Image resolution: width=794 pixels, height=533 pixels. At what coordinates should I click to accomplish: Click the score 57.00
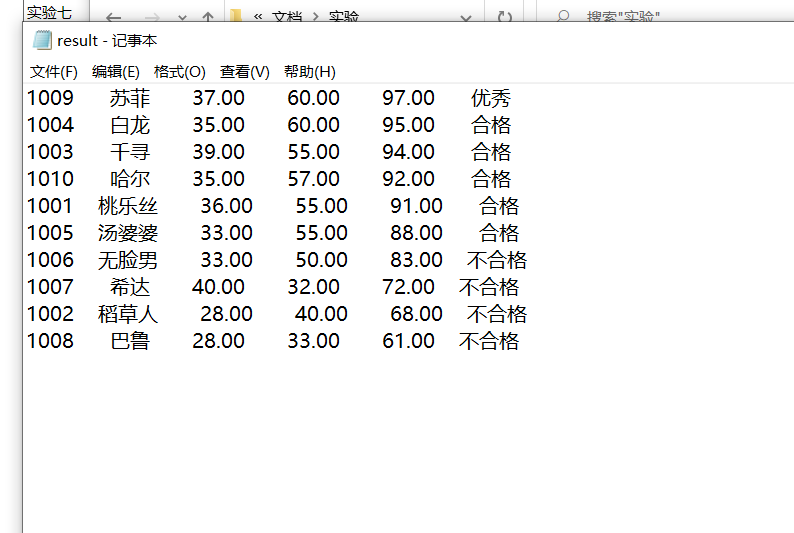(x=313, y=179)
